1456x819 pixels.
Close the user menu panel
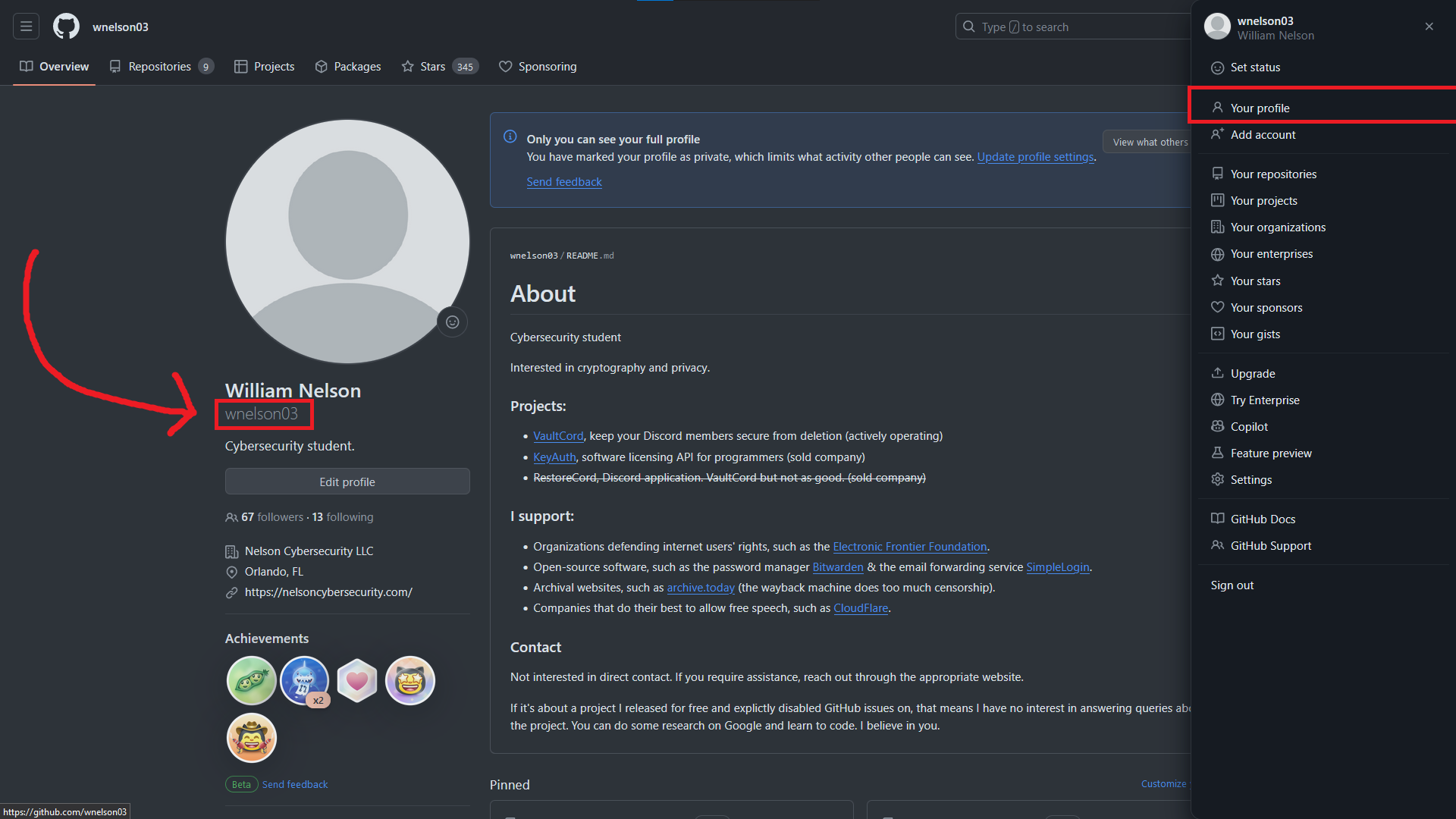click(x=1429, y=27)
